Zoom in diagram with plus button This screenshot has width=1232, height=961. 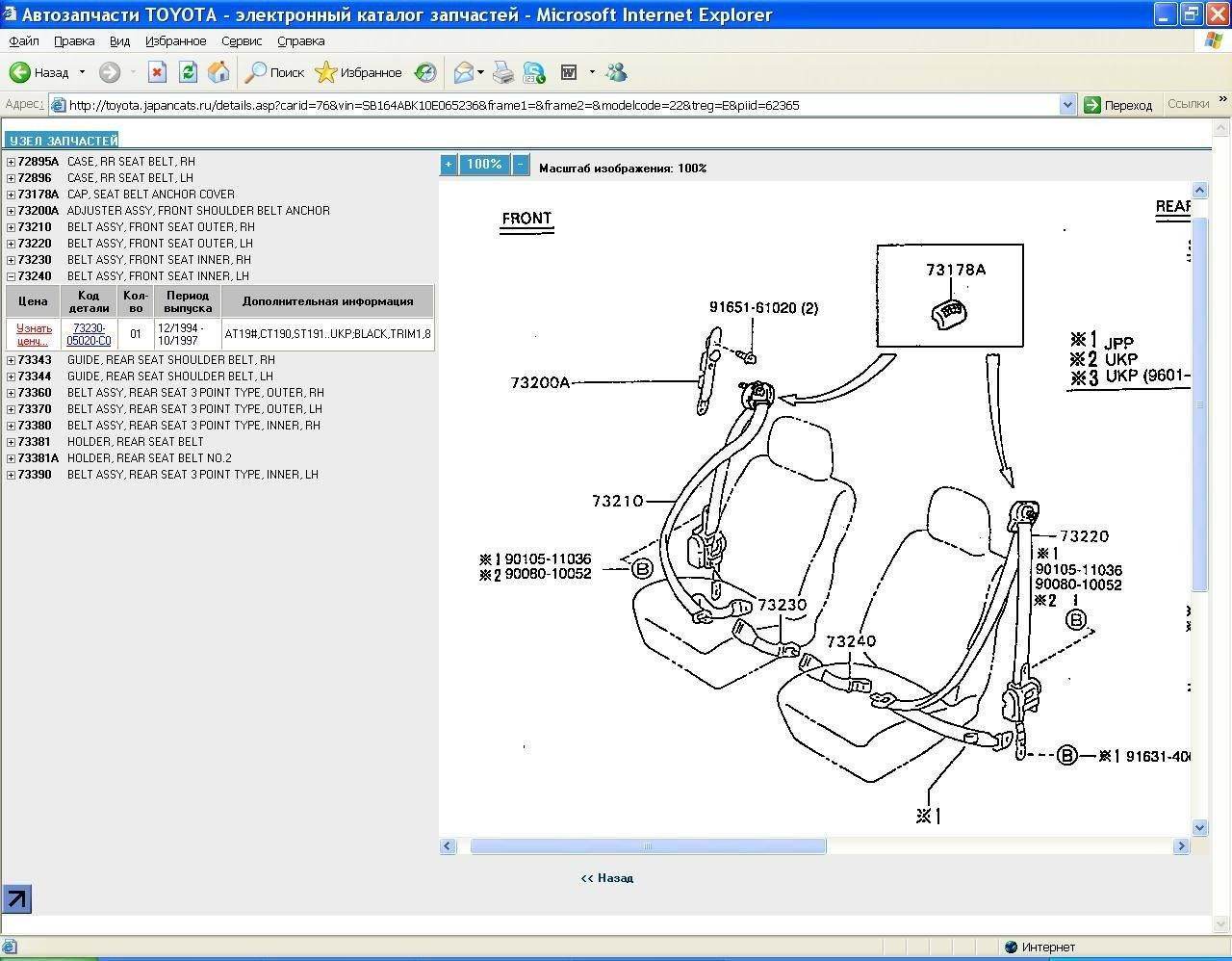click(449, 165)
